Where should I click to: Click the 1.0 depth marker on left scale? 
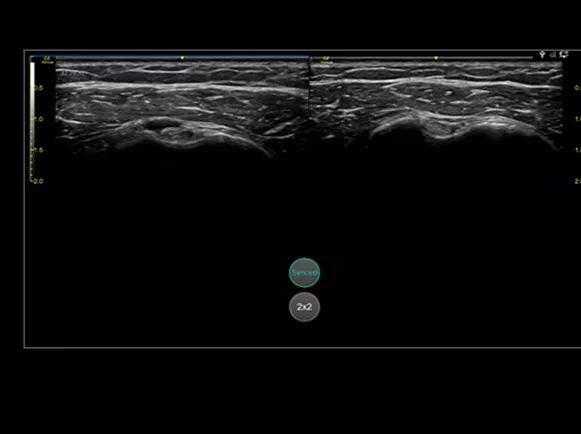(x=39, y=119)
